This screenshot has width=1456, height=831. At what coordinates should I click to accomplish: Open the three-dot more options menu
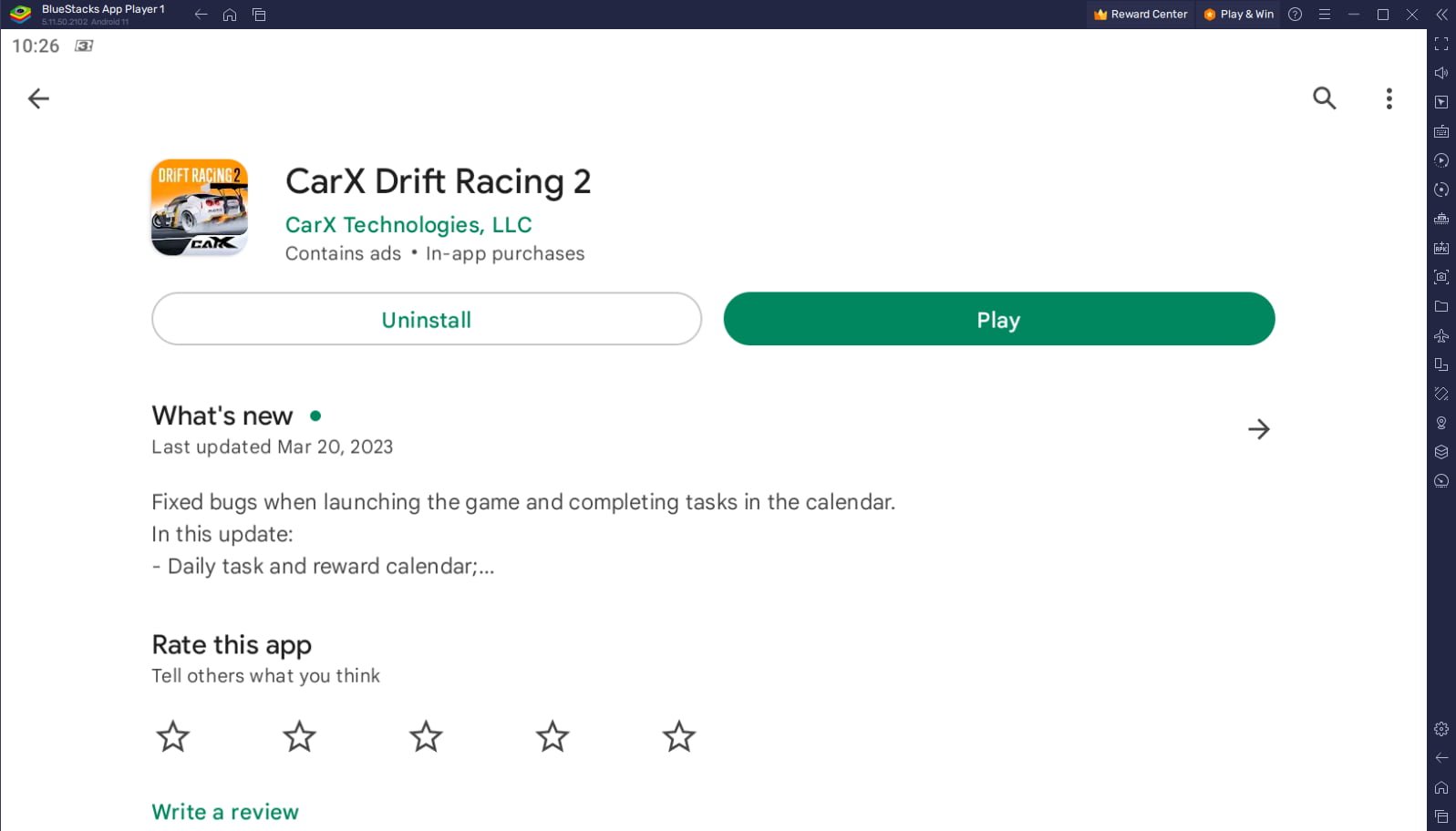point(1389,98)
